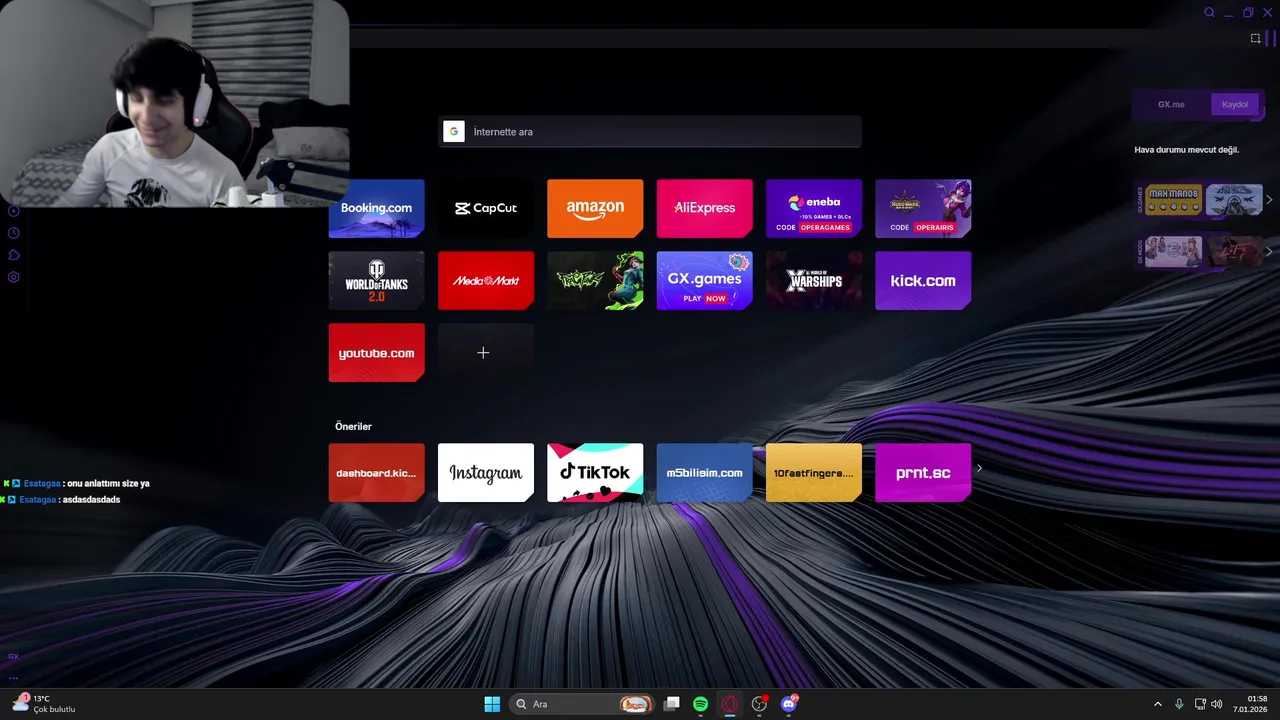The height and width of the screenshot is (720, 1280).
Task: Click the microphone tray icon
Action: (1179, 704)
